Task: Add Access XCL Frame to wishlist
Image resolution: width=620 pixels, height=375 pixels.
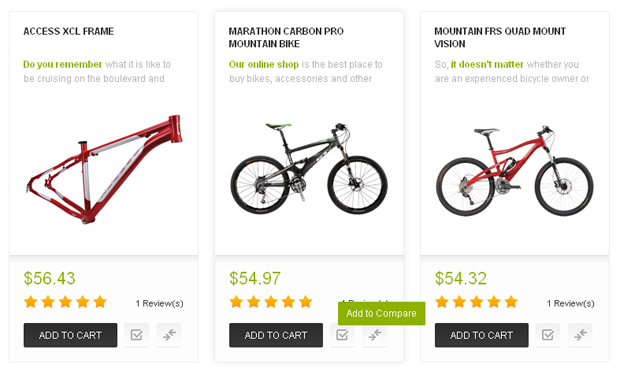Action: point(136,335)
